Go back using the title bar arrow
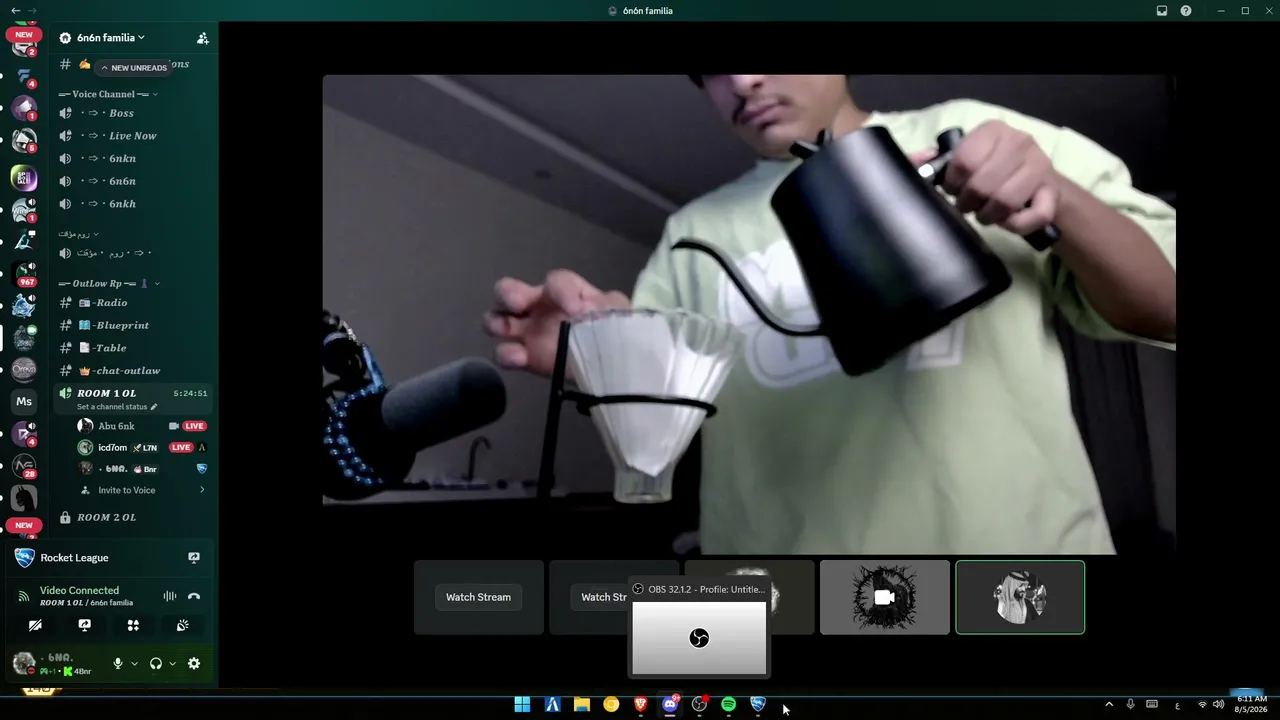Viewport: 1280px width, 720px height. (15, 11)
